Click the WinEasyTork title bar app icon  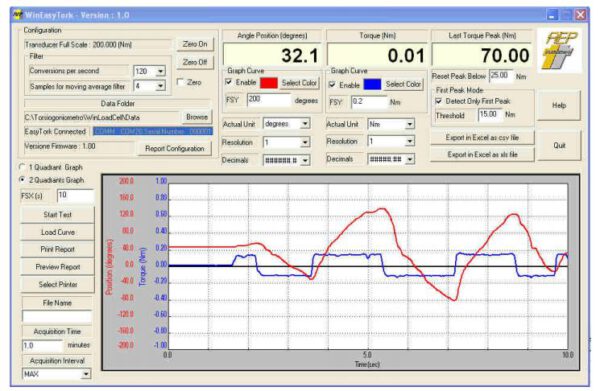pos(18,15)
